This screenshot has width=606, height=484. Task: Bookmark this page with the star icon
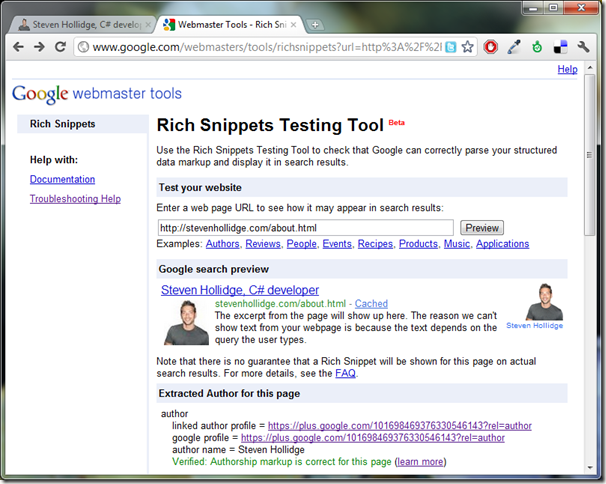(x=468, y=47)
